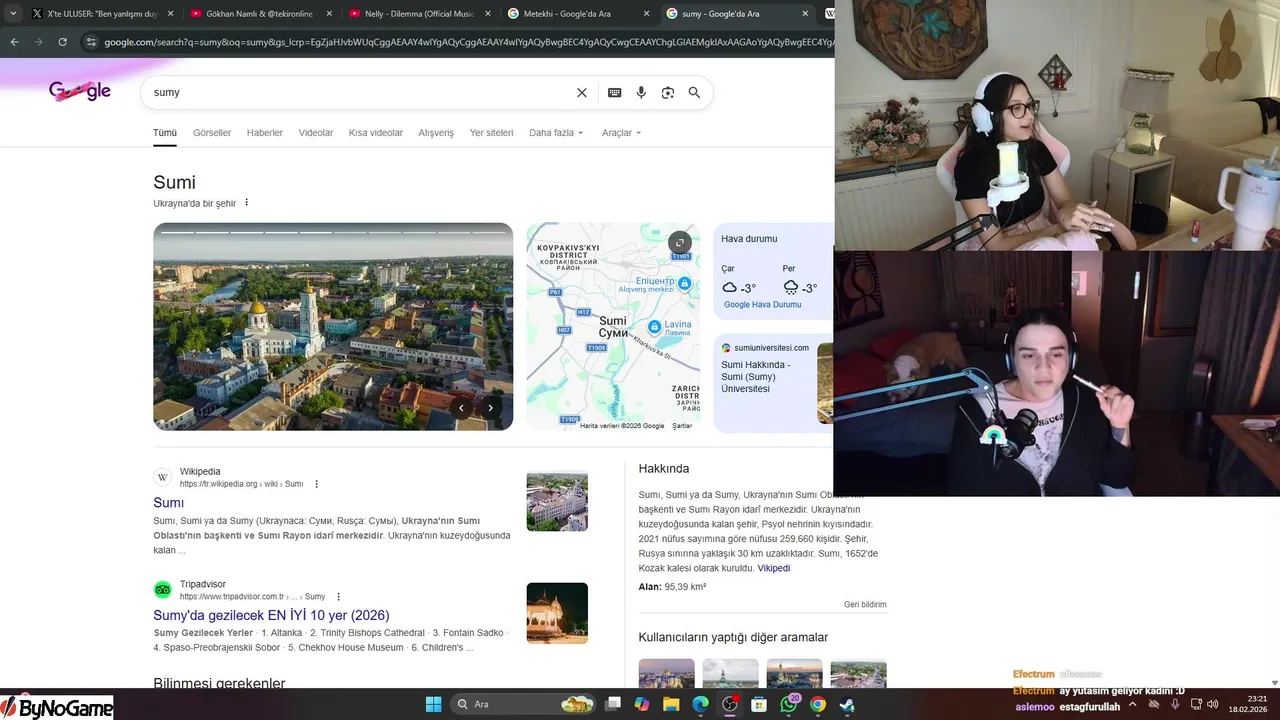Screen dimensions: 1280x720
Task: Open more options for the Tripadvisor result
Action: tap(339, 597)
